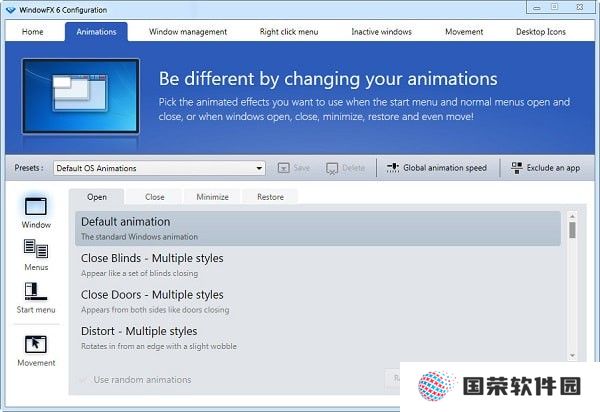Click the Window label under sidebar icon
The height and width of the screenshot is (412, 600).
(x=36, y=225)
